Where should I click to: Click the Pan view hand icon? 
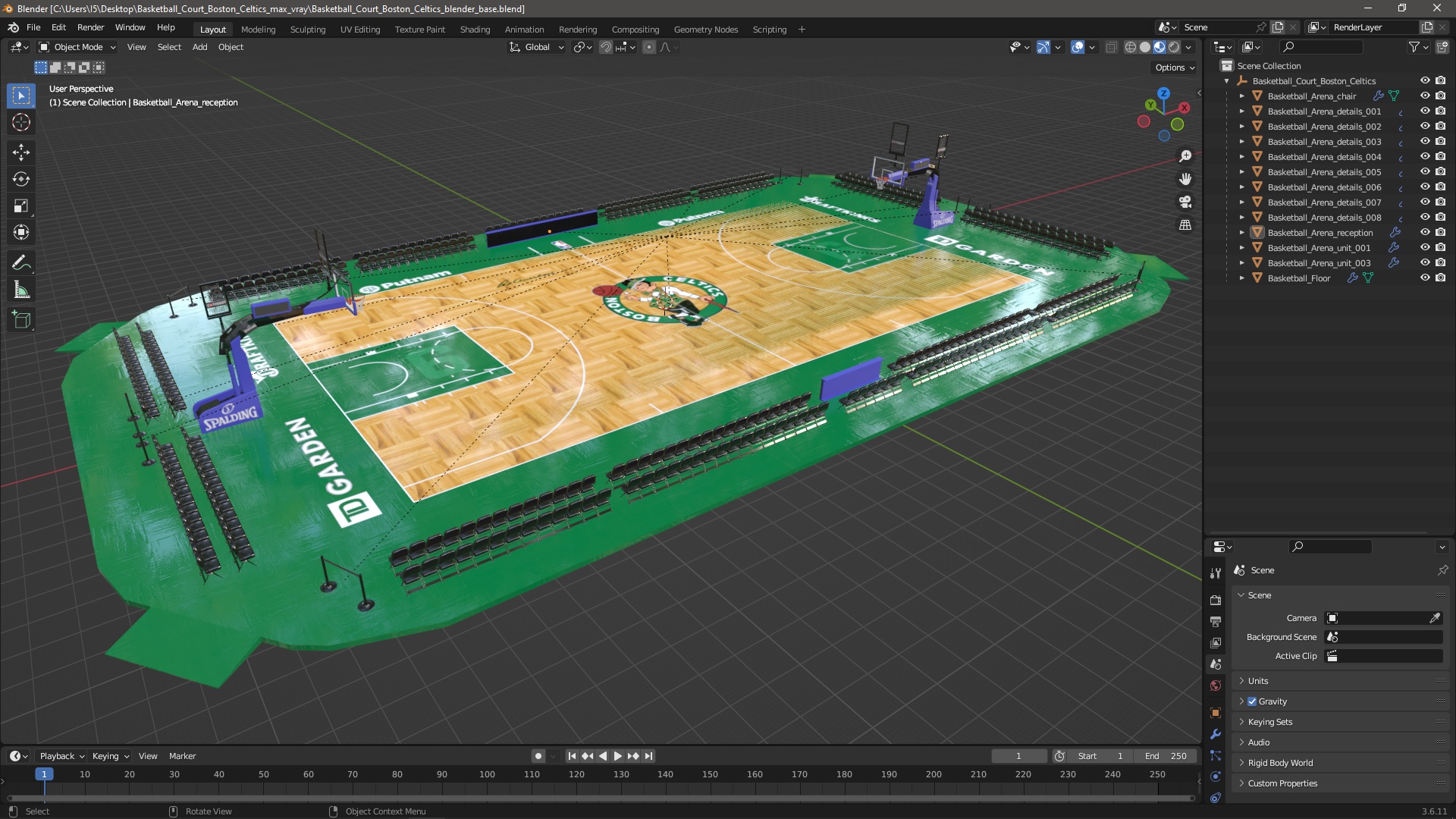[1185, 179]
